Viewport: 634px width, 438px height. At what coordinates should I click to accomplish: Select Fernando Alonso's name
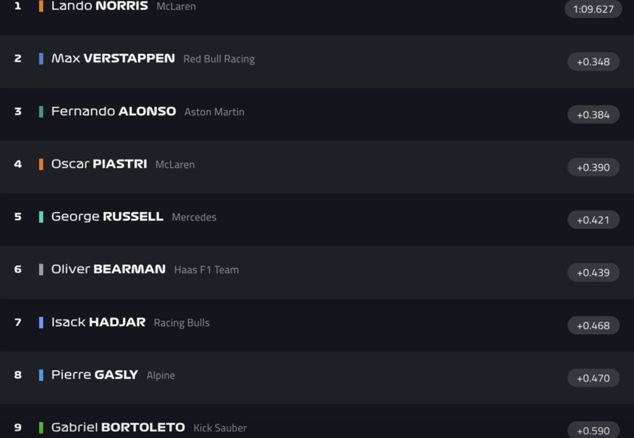(113, 112)
